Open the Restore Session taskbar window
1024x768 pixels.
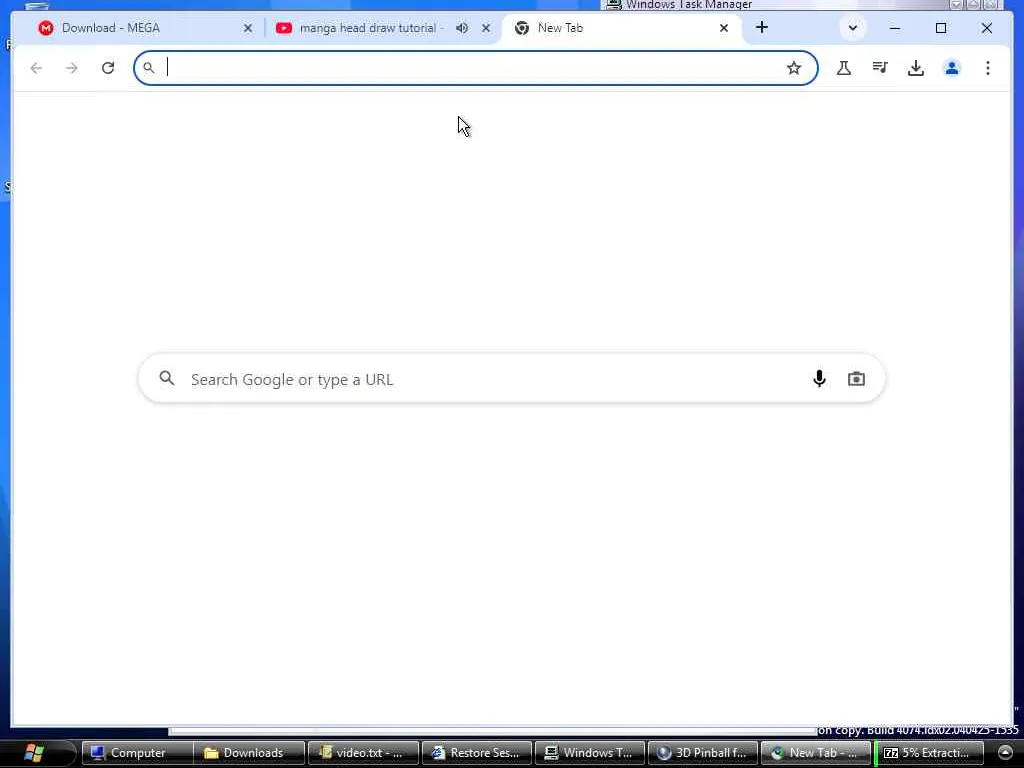tap(477, 753)
